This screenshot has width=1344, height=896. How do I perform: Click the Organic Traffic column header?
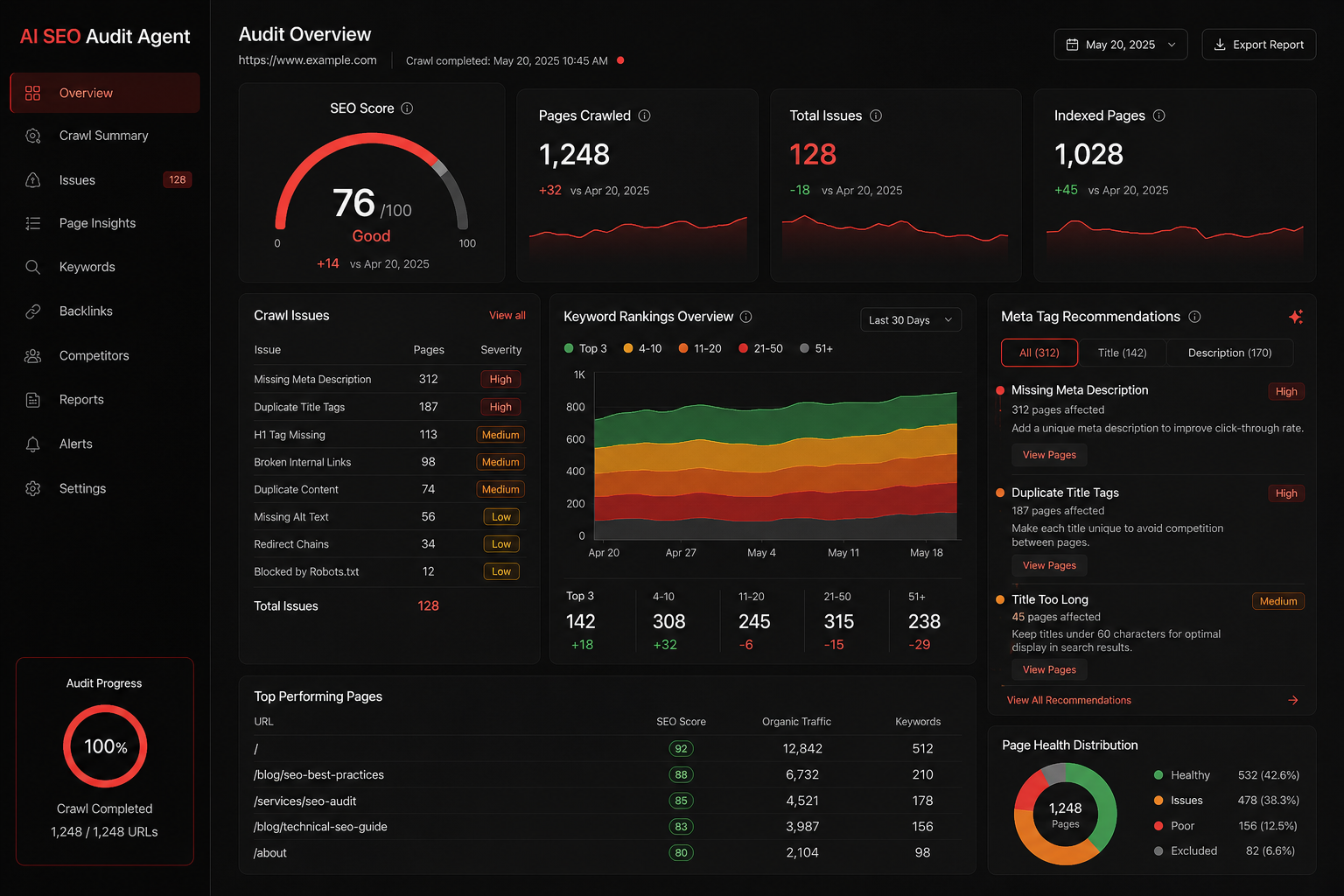point(796,722)
